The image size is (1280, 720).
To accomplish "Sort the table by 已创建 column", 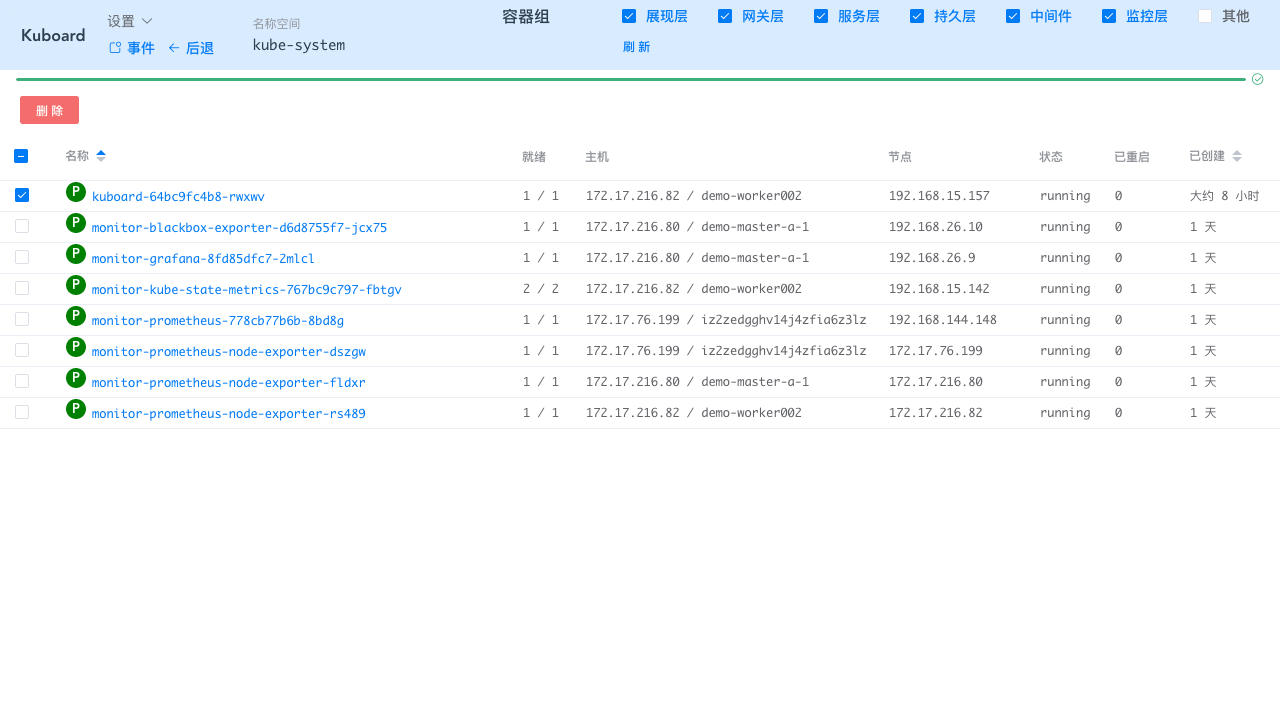I will [1237, 156].
